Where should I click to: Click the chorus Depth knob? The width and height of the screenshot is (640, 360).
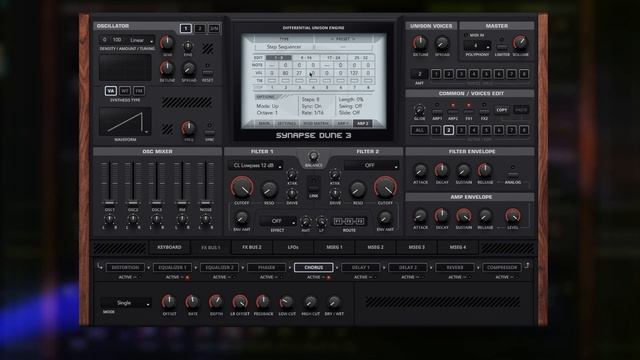tap(216, 302)
